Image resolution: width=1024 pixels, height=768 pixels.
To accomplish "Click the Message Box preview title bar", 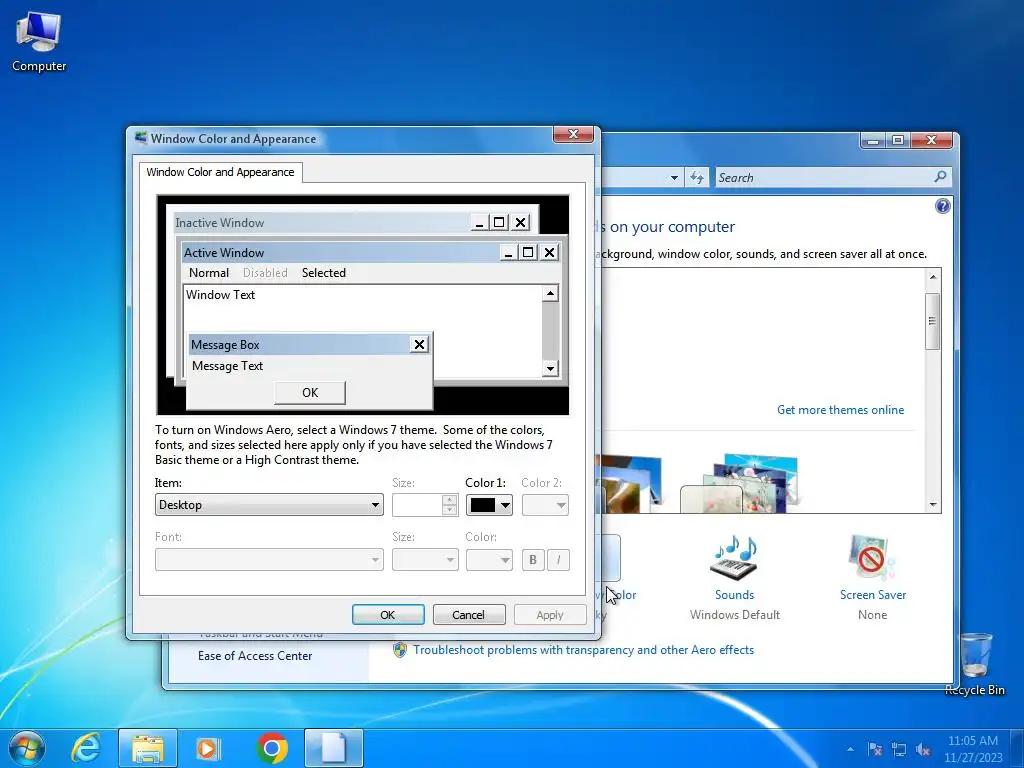I will point(299,344).
